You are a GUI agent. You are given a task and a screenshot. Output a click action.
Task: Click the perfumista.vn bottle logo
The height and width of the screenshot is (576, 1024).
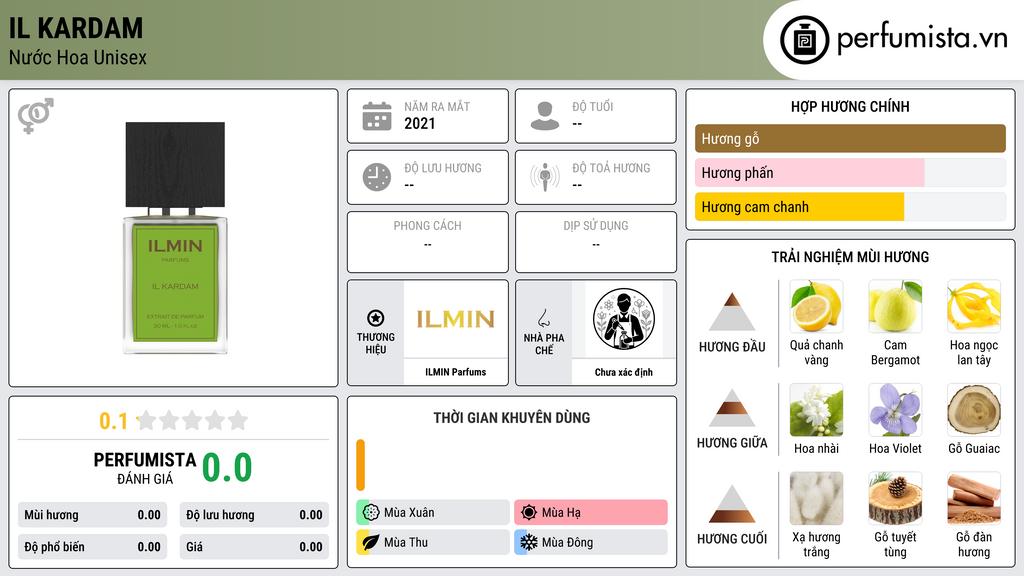point(804,40)
